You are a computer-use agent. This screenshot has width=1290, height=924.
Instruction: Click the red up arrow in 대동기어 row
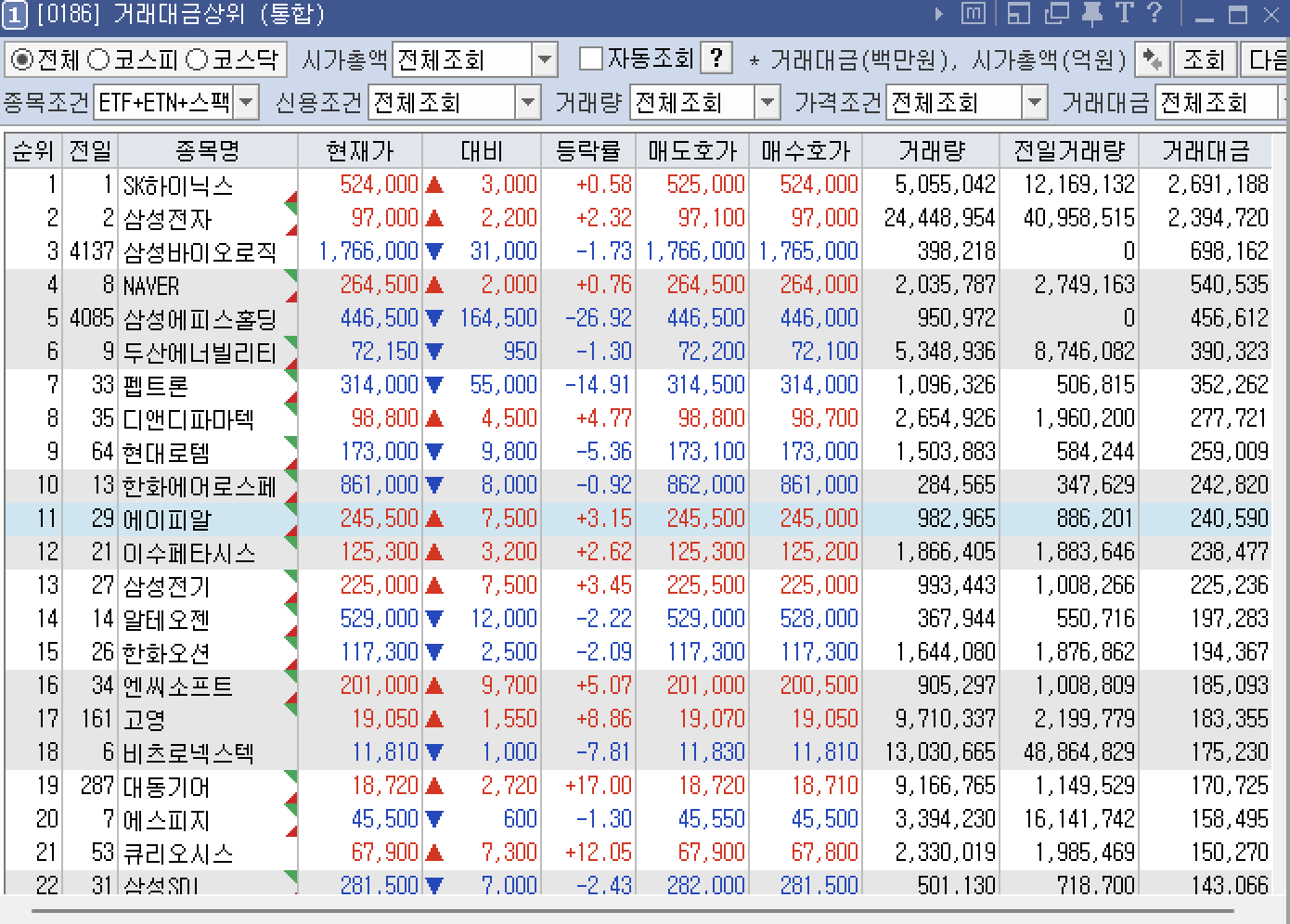coord(433,786)
